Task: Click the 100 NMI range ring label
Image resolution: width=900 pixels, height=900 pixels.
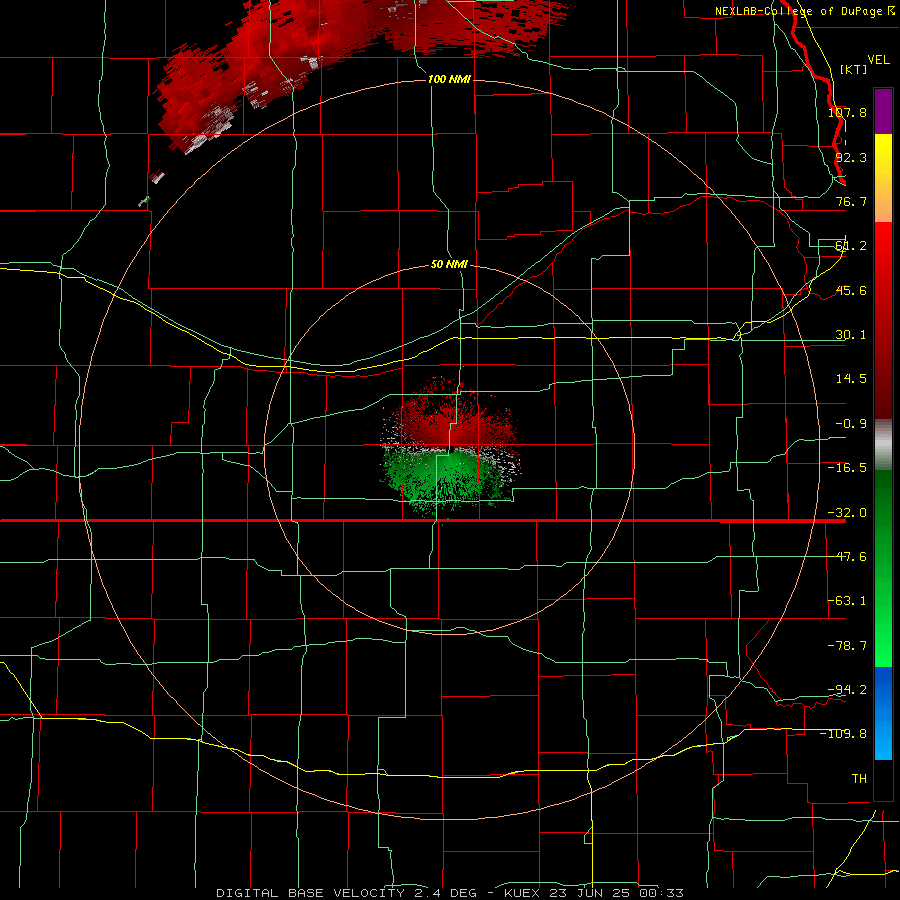Action: point(449,79)
